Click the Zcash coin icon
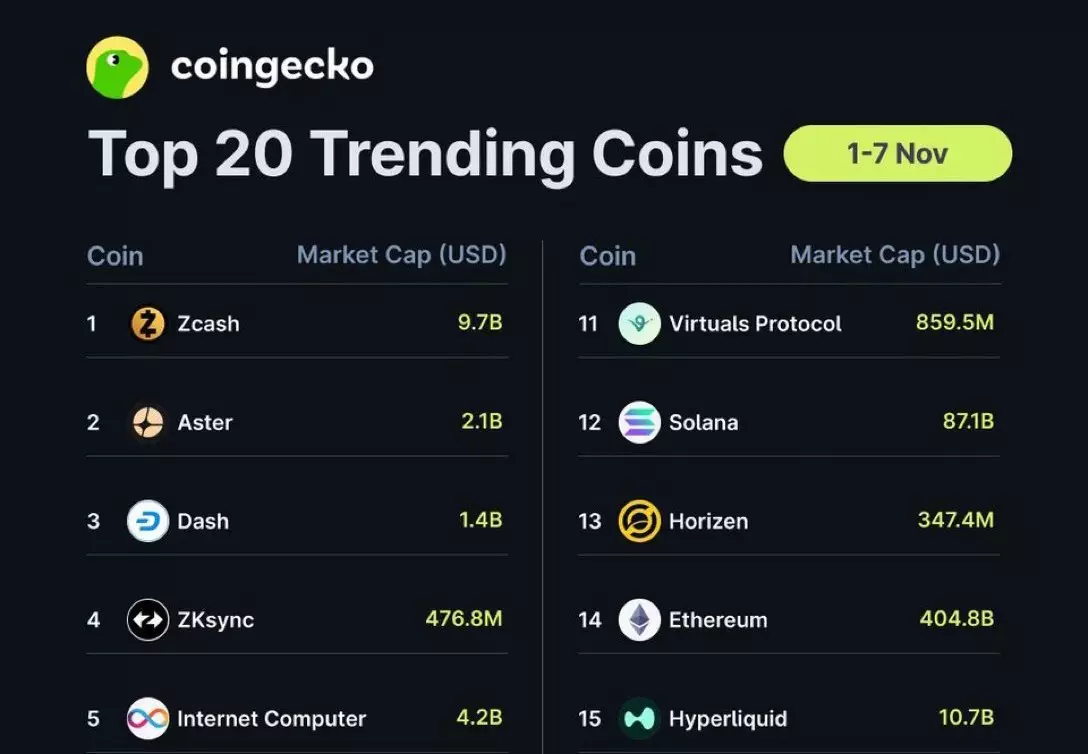Image resolution: width=1088 pixels, height=754 pixels. click(148, 323)
